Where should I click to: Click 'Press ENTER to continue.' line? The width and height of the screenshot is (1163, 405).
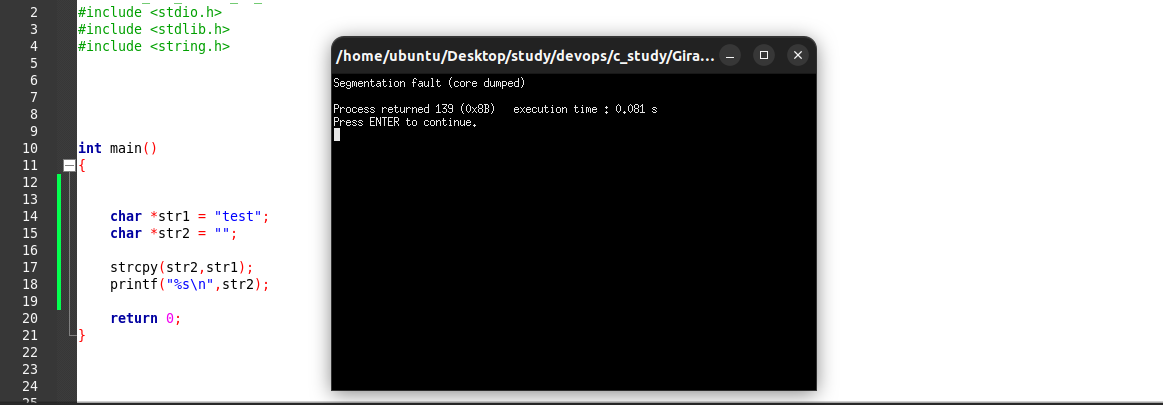pyautogui.click(x=405, y=122)
